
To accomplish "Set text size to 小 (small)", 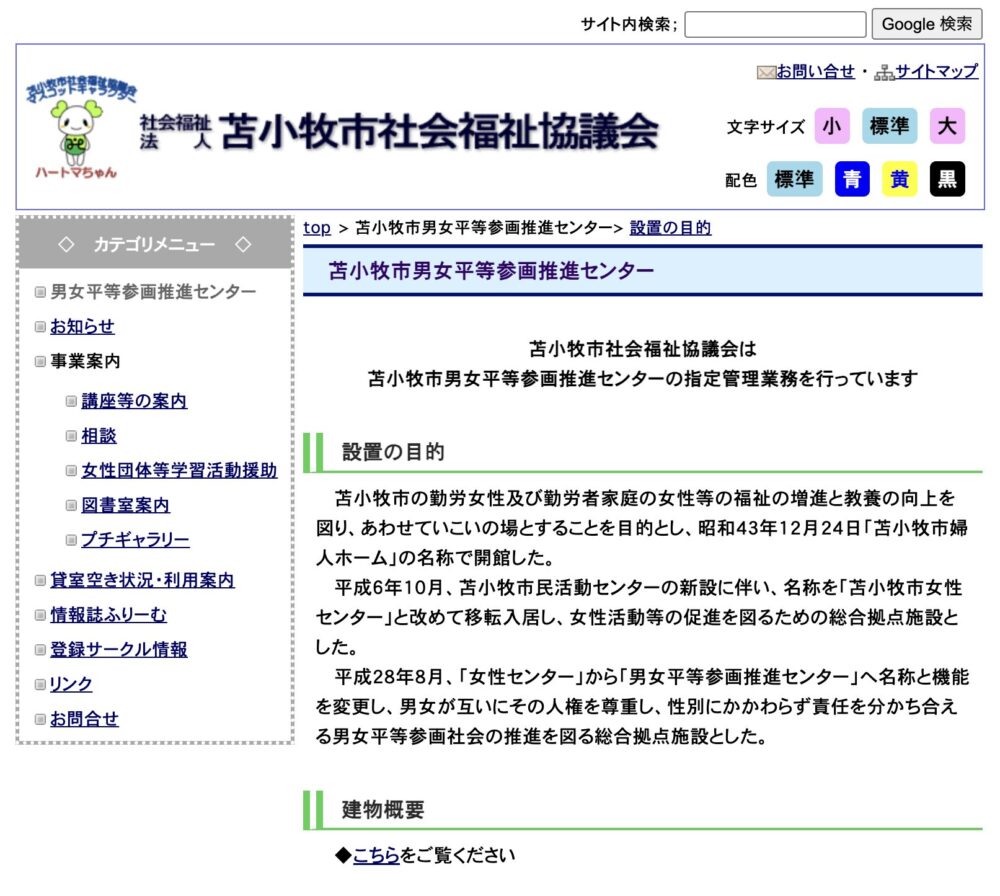I will (832, 126).
